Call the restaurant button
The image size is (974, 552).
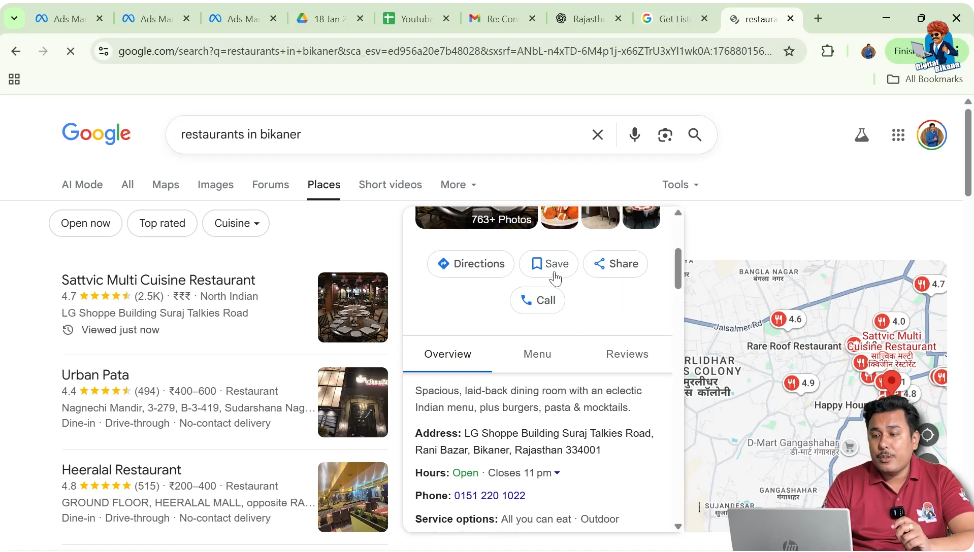(x=537, y=301)
